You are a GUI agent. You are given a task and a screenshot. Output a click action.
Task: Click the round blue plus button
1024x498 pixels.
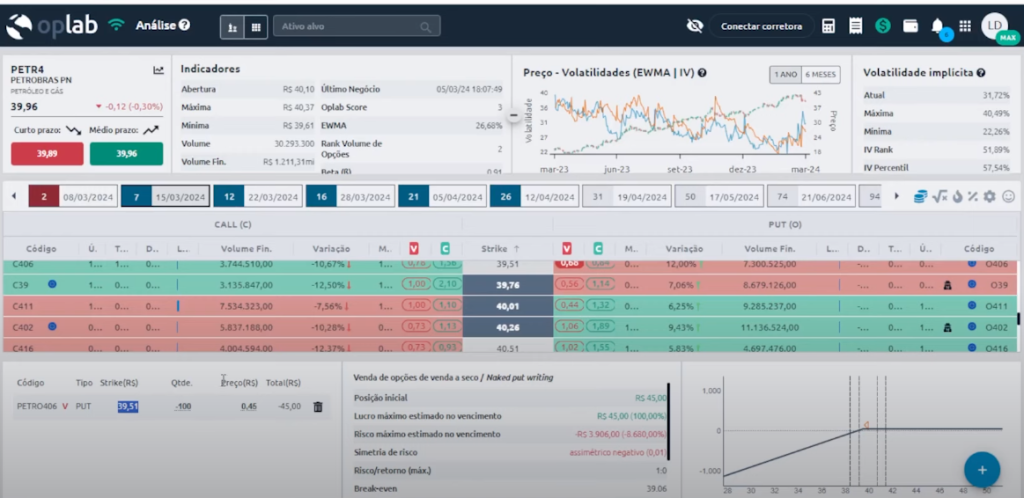point(982,468)
